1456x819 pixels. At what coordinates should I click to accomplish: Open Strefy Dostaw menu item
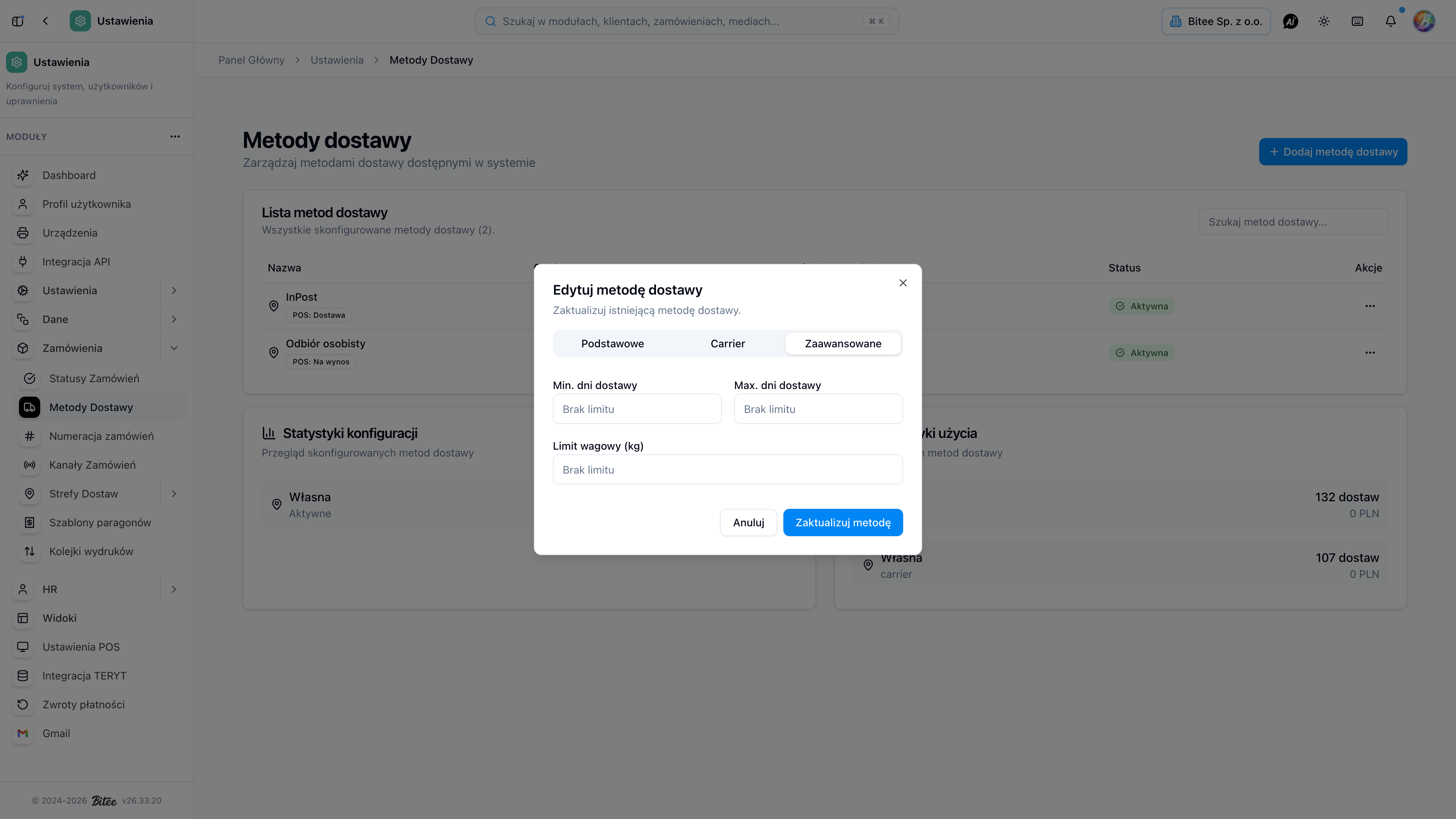coord(84,494)
